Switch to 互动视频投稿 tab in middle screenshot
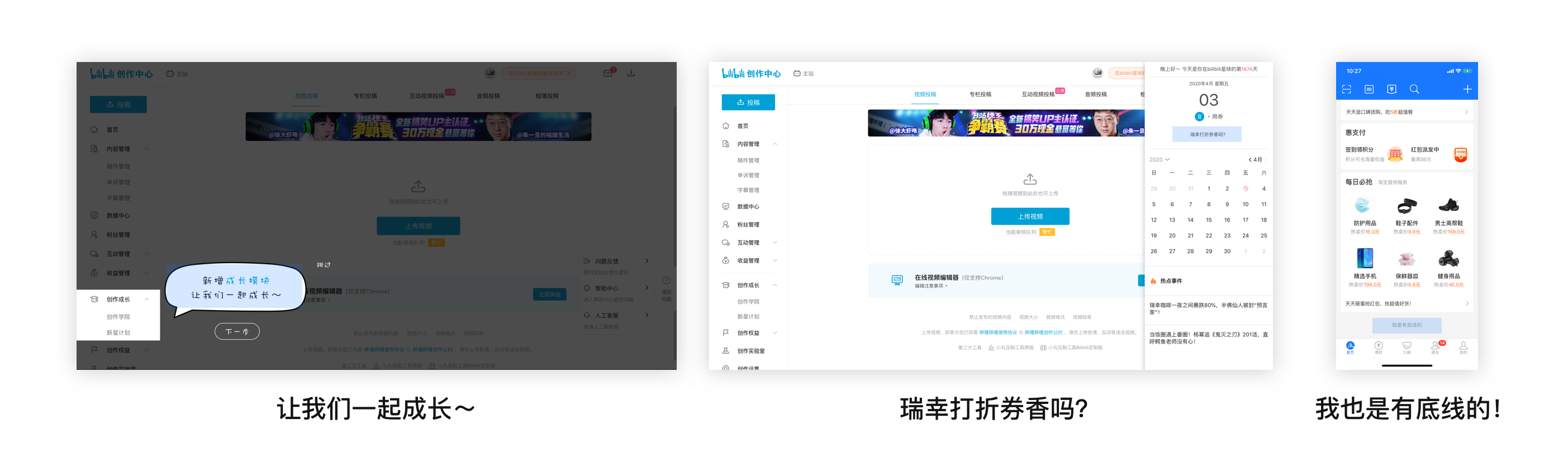The width and height of the screenshot is (1568, 476). (1038, 94)
